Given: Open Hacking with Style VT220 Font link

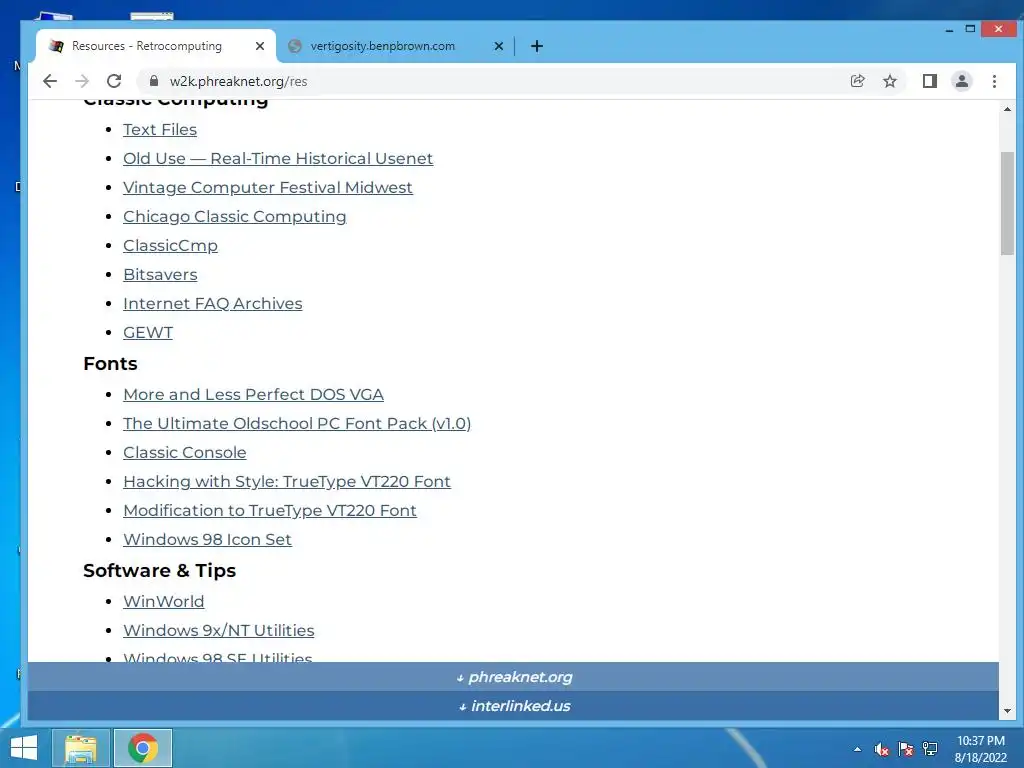Looking at the screenshot, I should tap(287, 481).
